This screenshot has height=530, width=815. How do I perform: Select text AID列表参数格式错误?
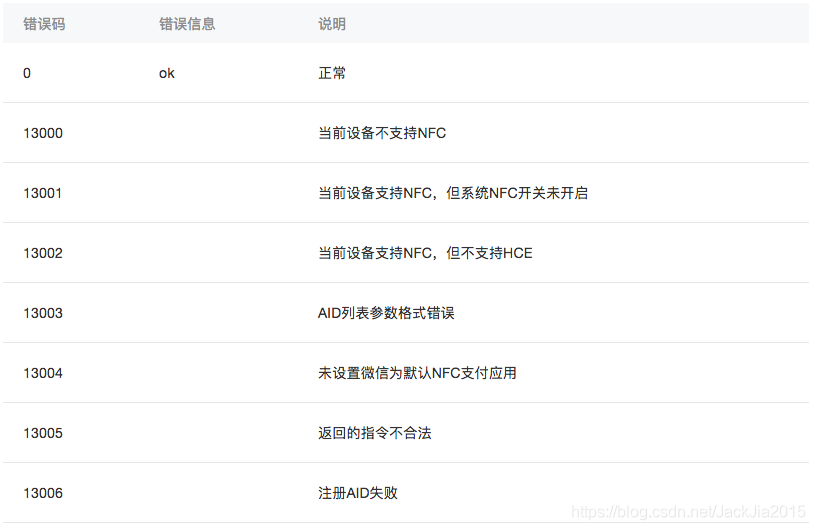(386, 313)
